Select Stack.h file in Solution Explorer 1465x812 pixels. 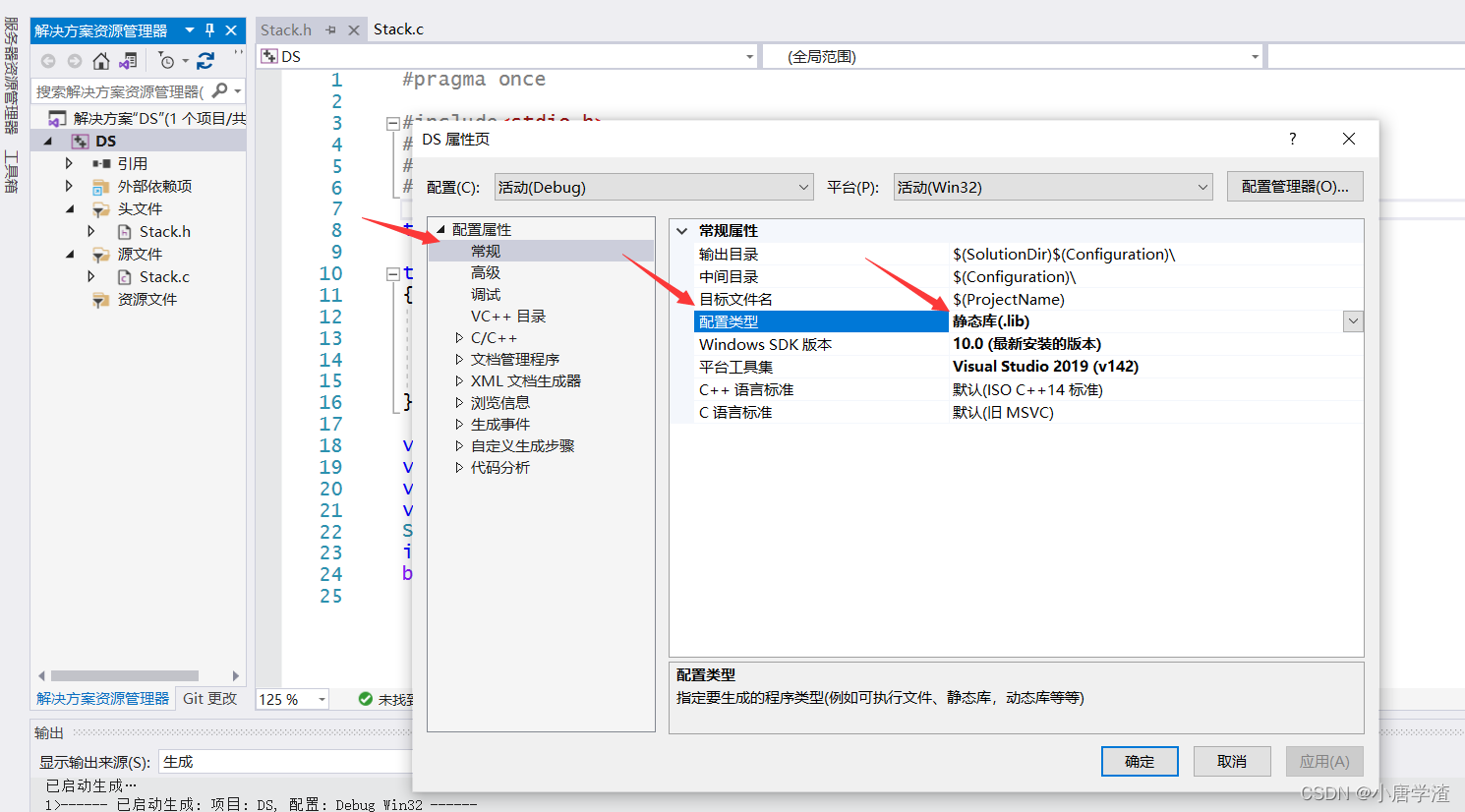click(x=164, y=231)
